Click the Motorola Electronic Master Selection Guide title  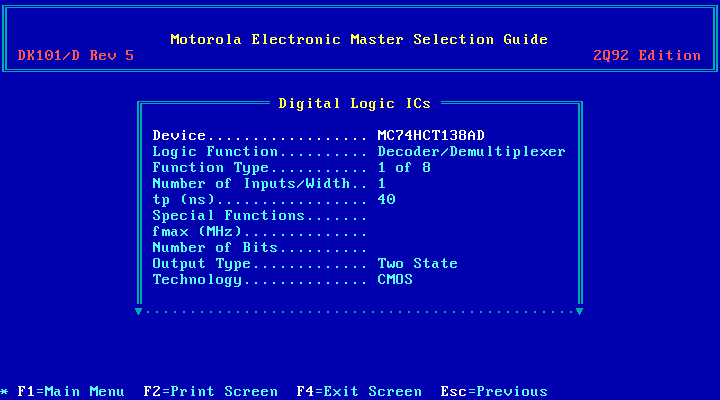pos(359,39)
